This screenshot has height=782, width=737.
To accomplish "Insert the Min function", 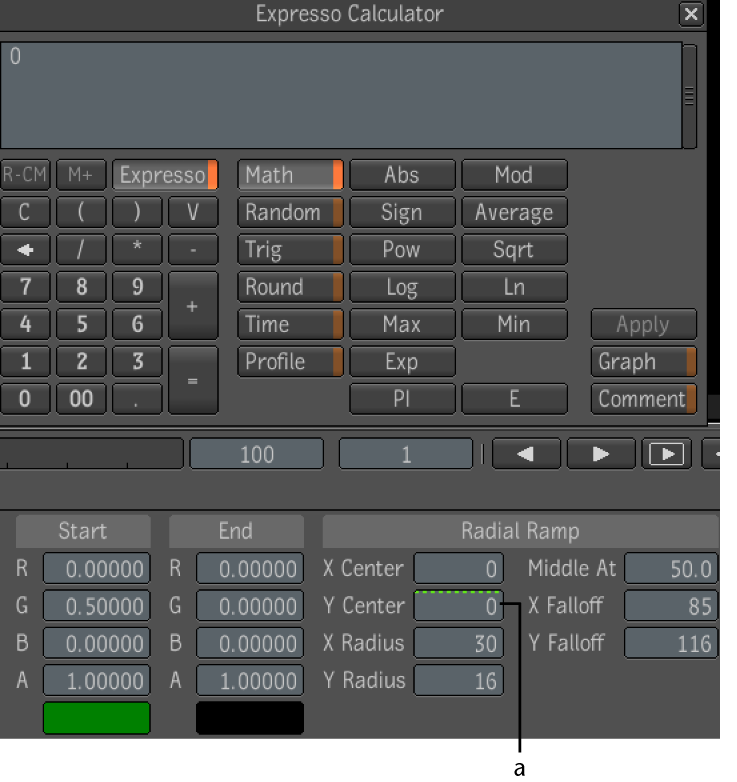I will [515, 324].
